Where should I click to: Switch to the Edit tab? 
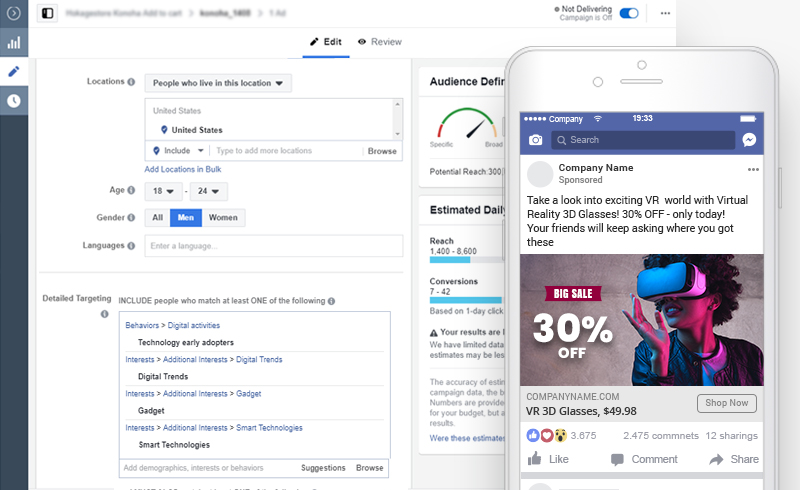click(326, 42)
